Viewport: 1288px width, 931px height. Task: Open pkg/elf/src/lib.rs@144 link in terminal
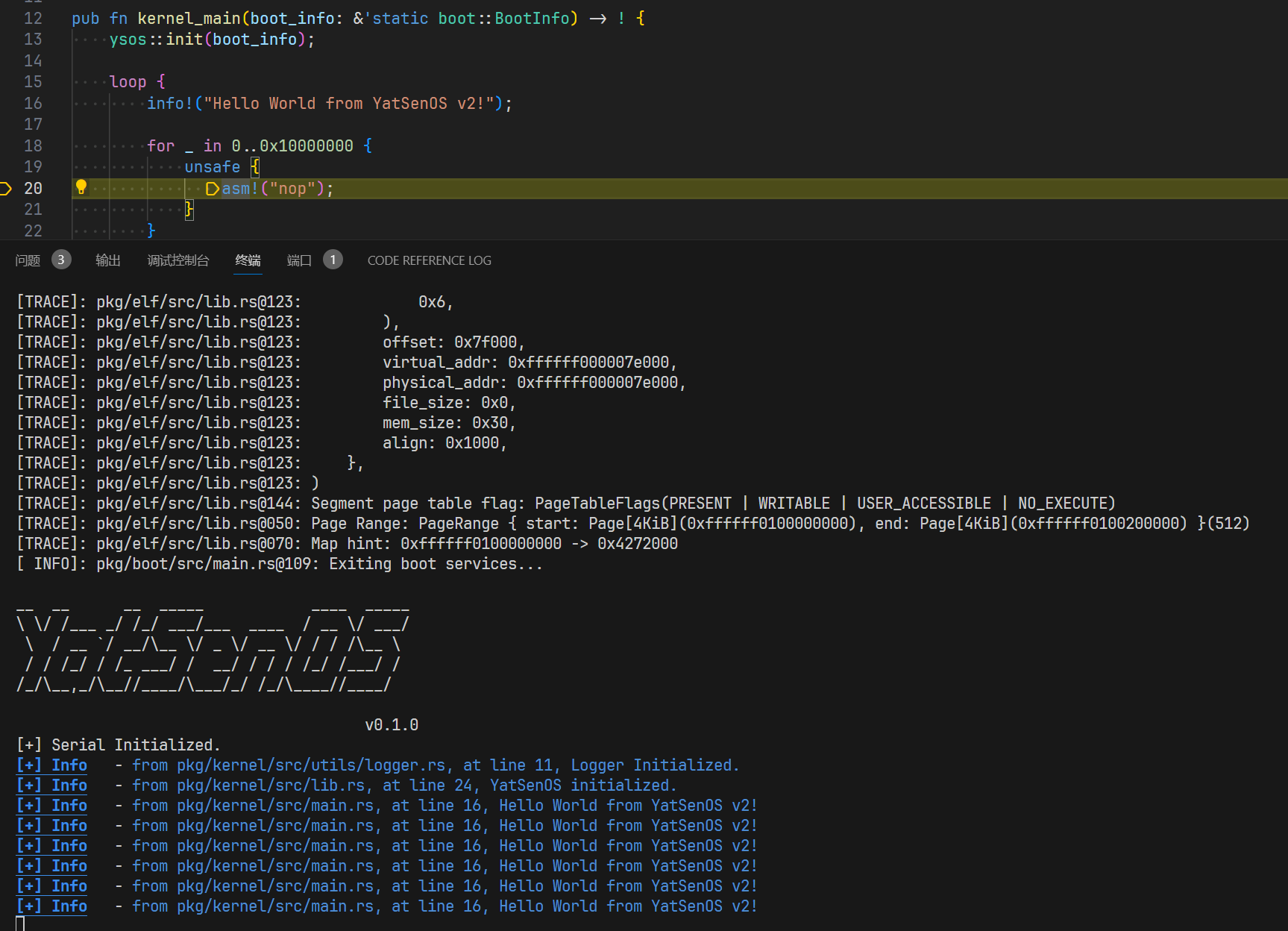[x=198, y=504]
